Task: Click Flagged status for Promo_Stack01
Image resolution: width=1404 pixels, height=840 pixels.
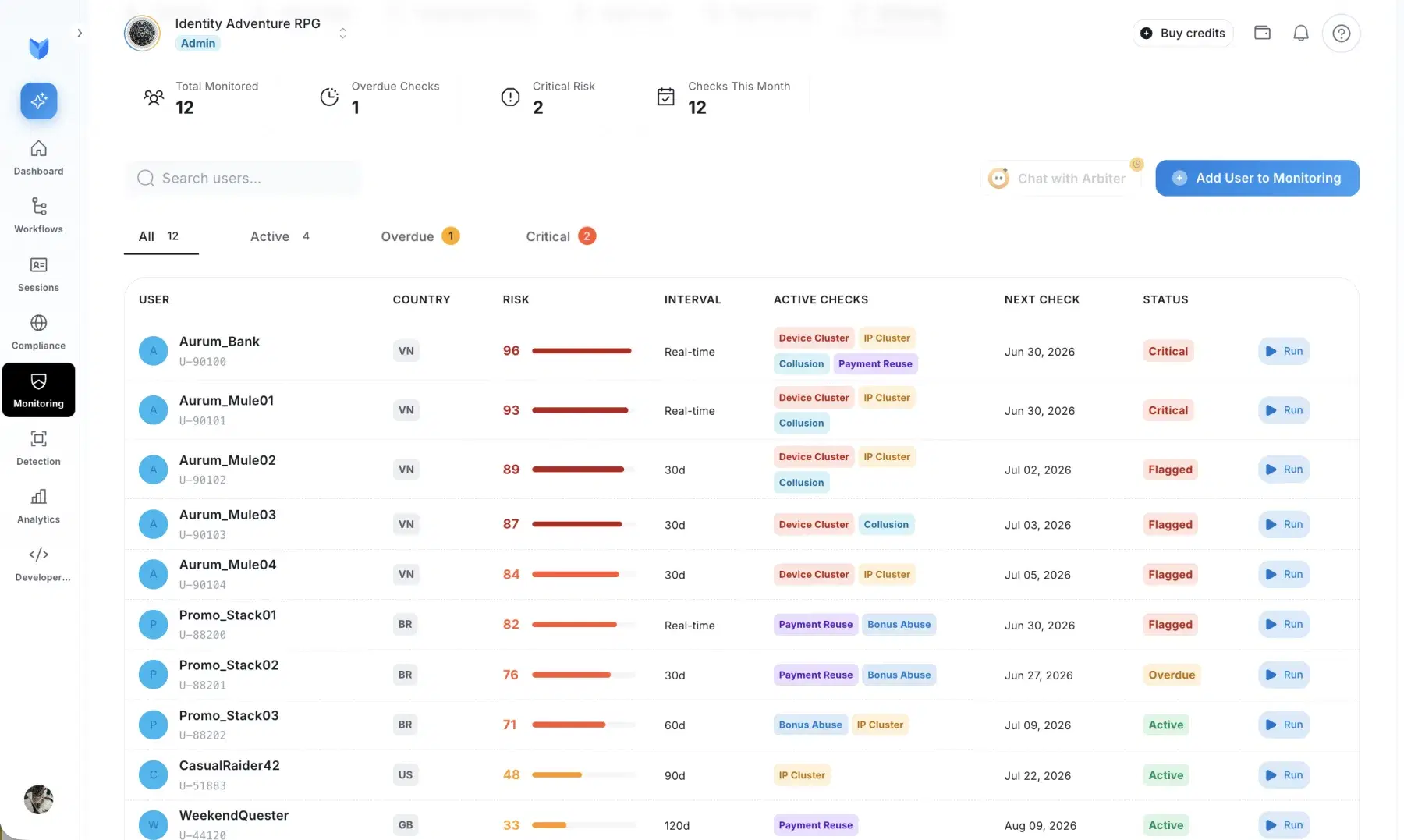Action: pyautogui.click(x=1170, y=625)
